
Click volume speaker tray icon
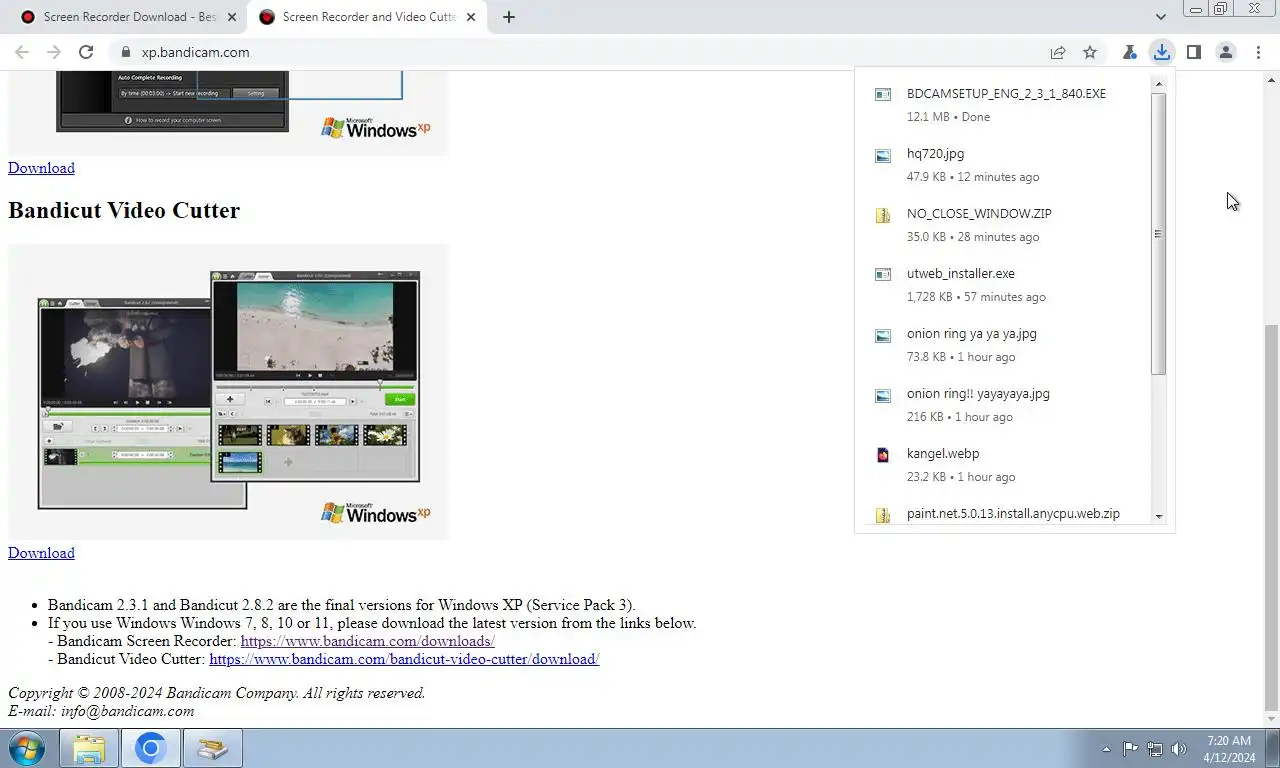click(1179, 748)
